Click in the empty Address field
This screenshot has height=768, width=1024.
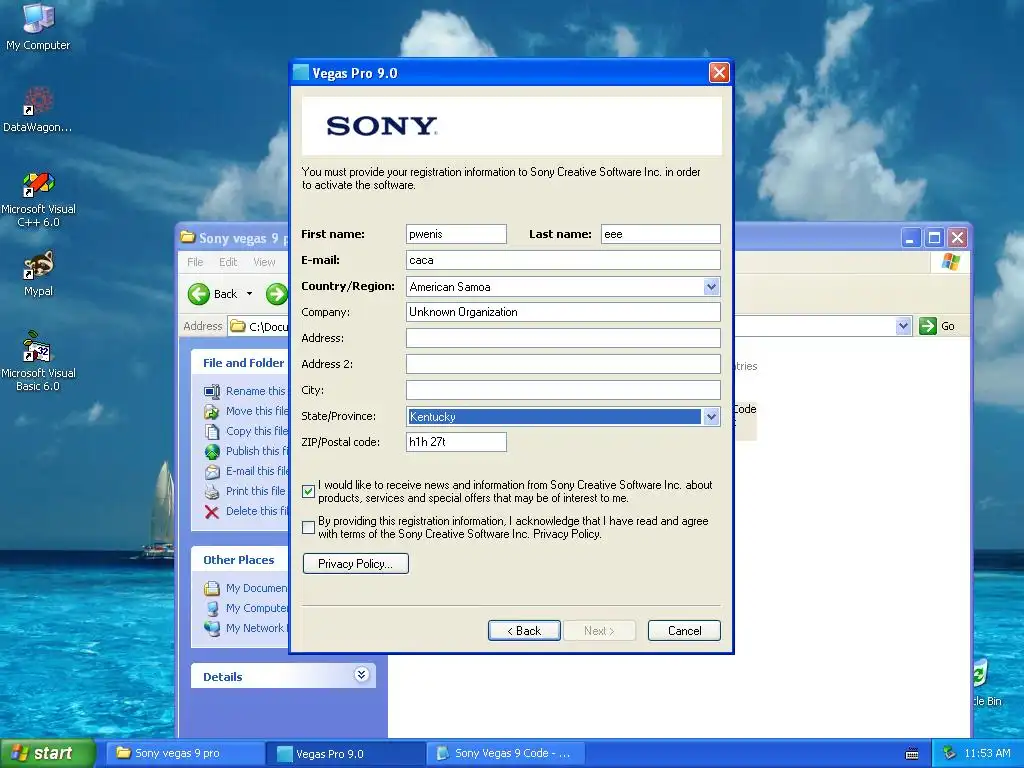point(563,338)
